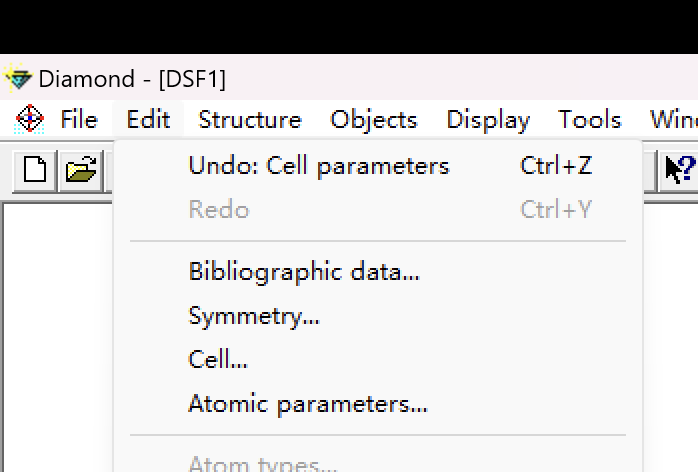Open the Objects menu
Screen dimensions: 698x472
pyautogui.click(x=373, y=119)
